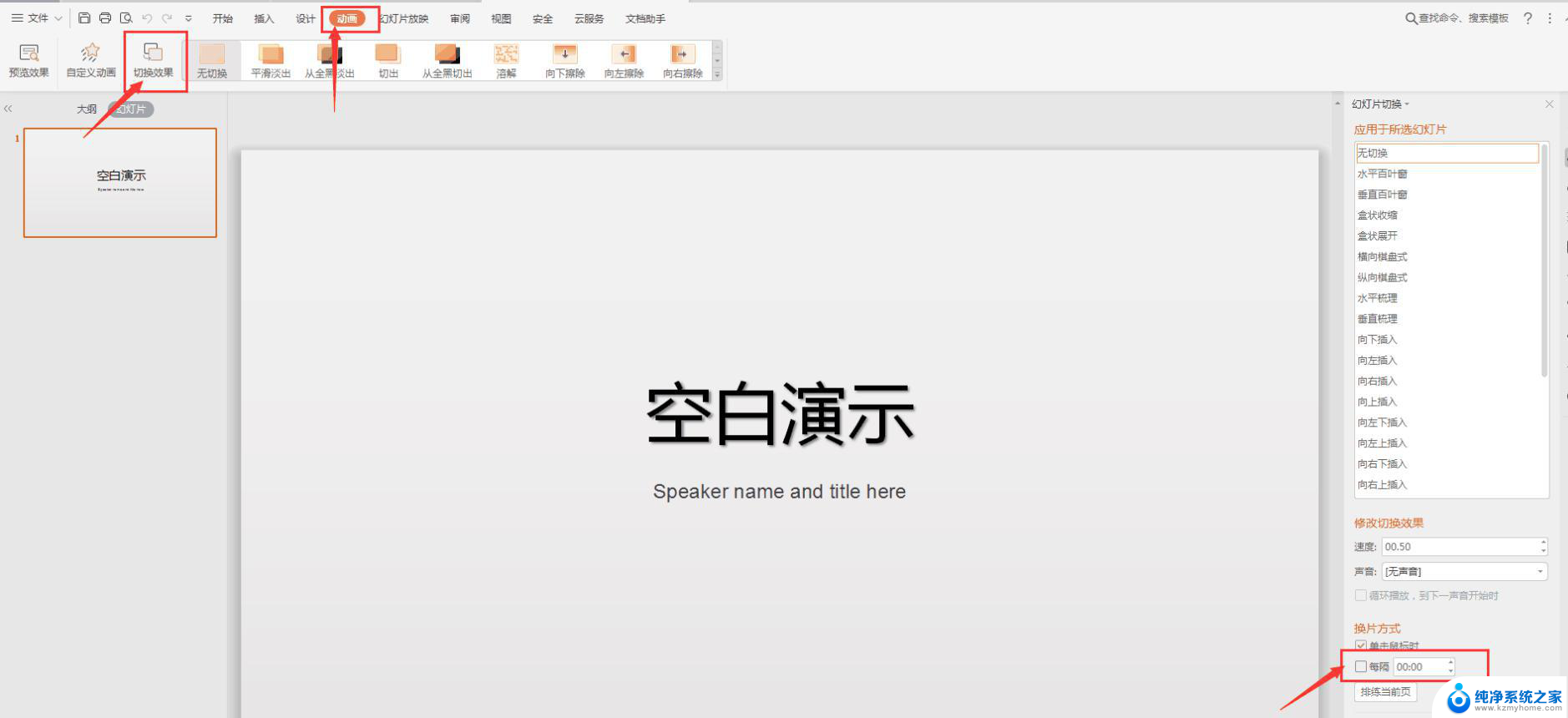Open the 声音 sound dropdown
This screenshot has width=1568, height=718.
coord(1464,572)
